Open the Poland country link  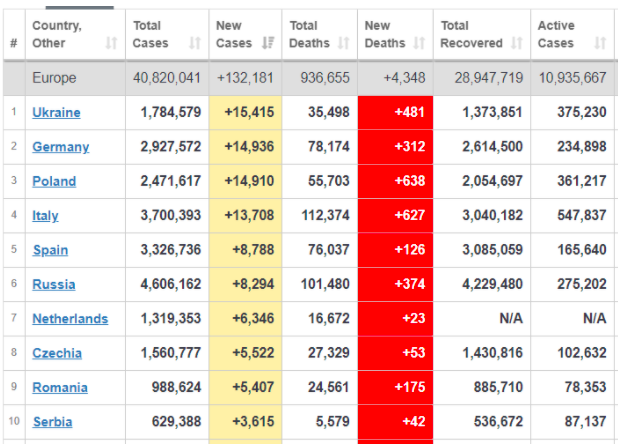[x=54, y=181]
